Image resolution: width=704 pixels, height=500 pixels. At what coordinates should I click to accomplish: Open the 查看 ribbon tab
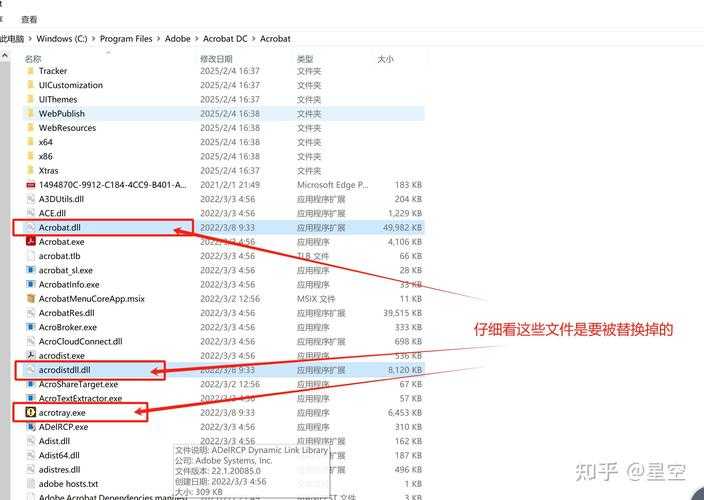click(29, 19)
